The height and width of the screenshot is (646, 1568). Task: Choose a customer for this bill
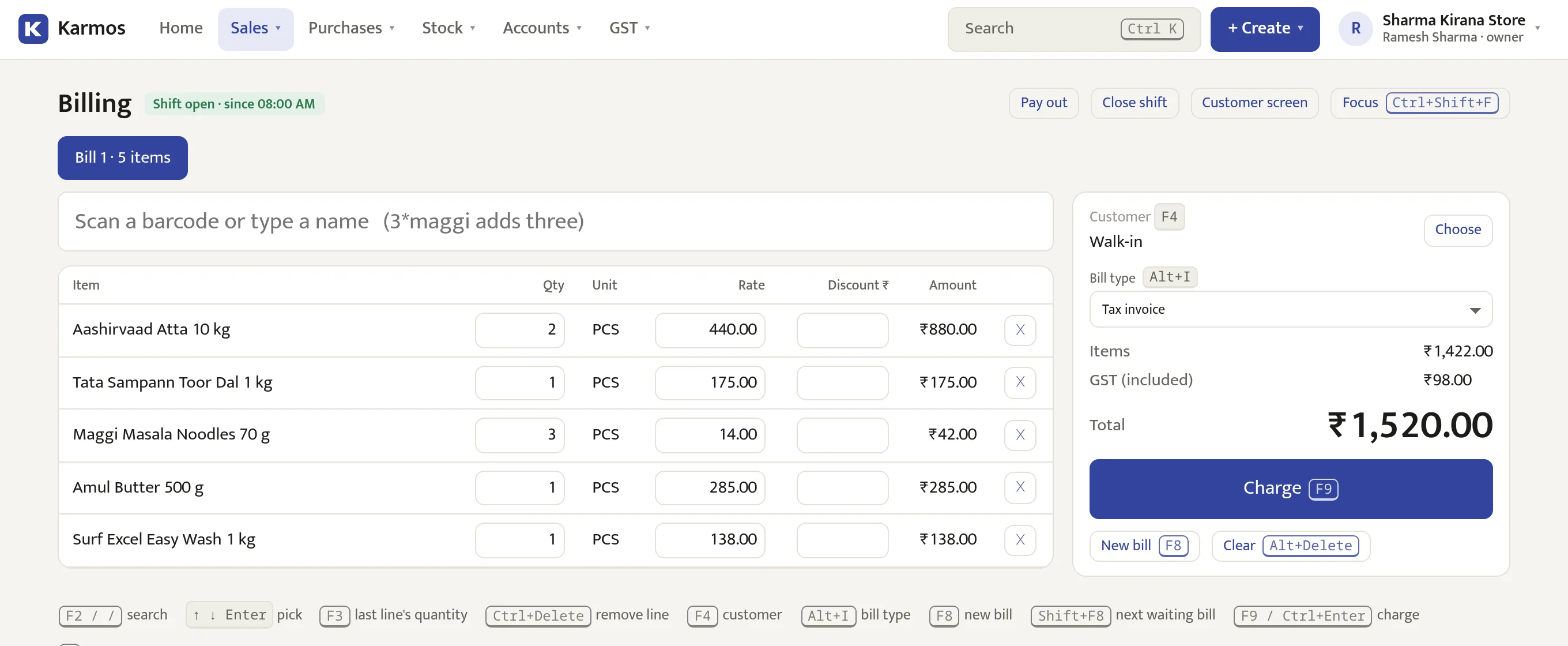coord(1458,230)
